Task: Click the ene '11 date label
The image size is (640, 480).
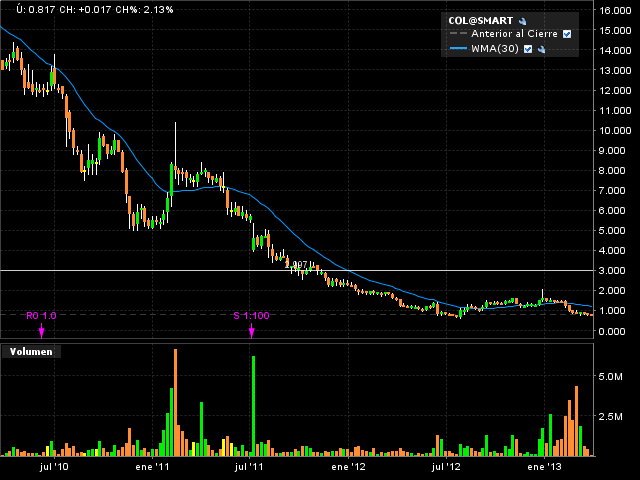Action: pyautogui.click(x=152, y=467)
